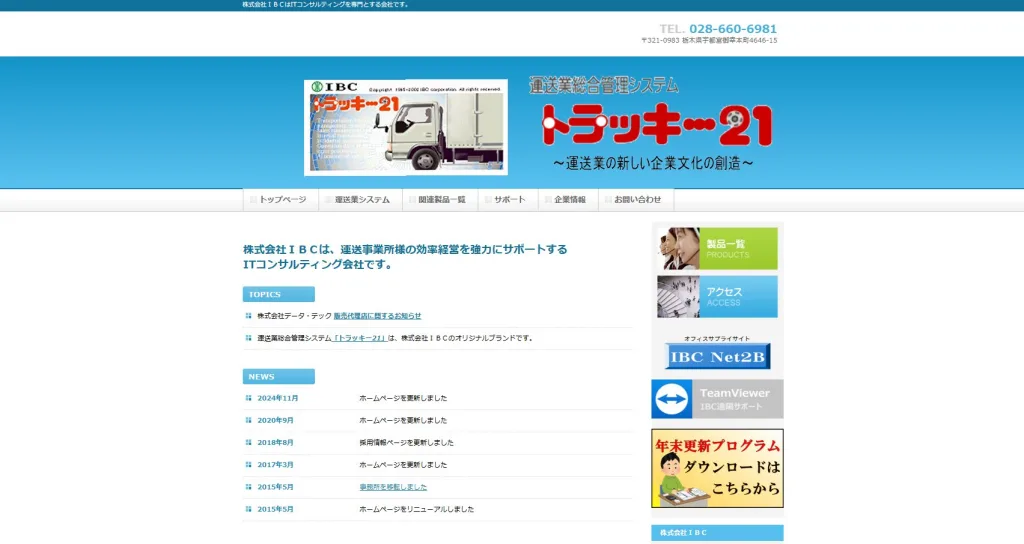
Task: Click the TeamViewer remote support banner
Action: coord(717,399)
